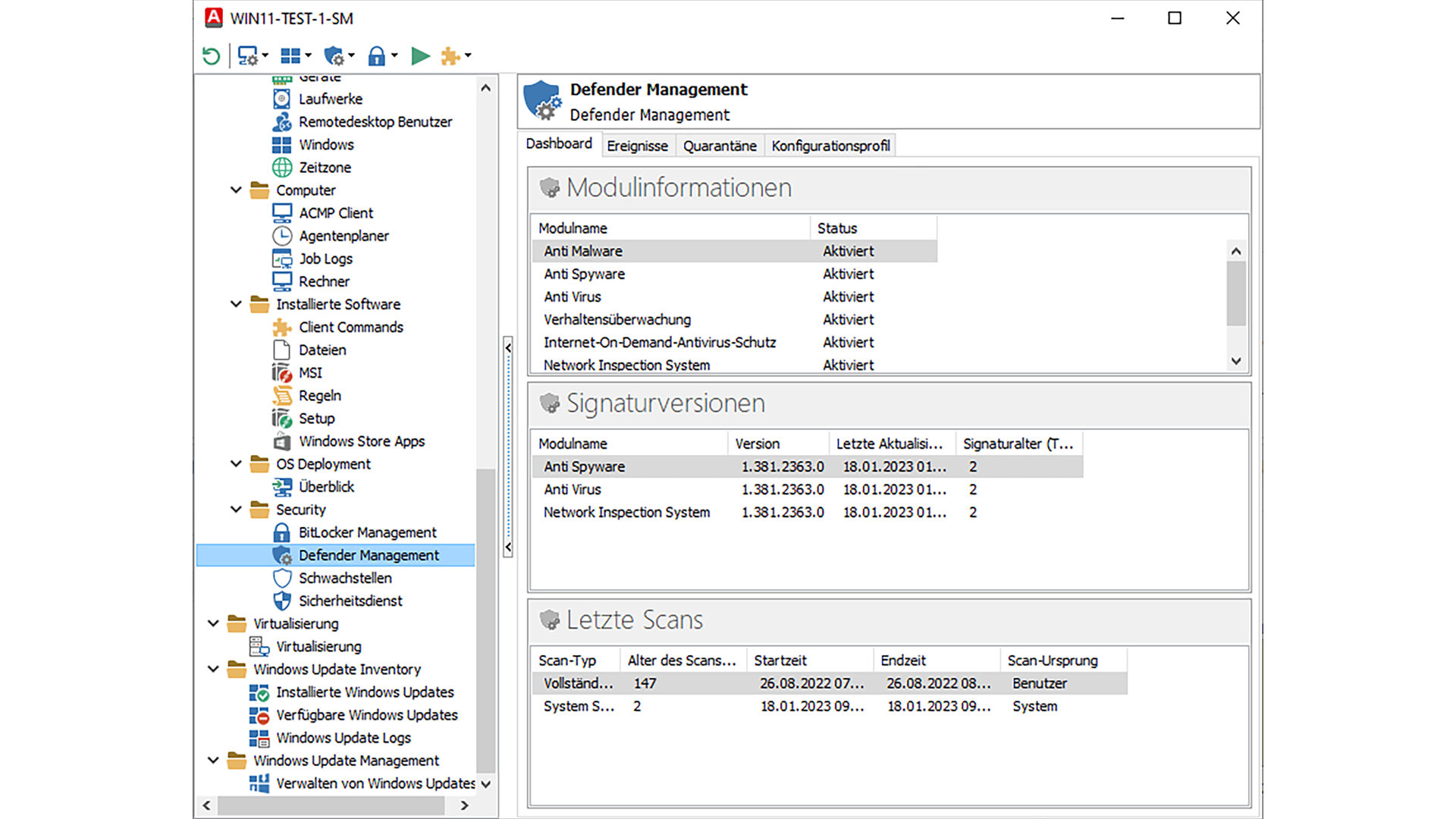Click the padlock toolbar icon

pos(376,55)
